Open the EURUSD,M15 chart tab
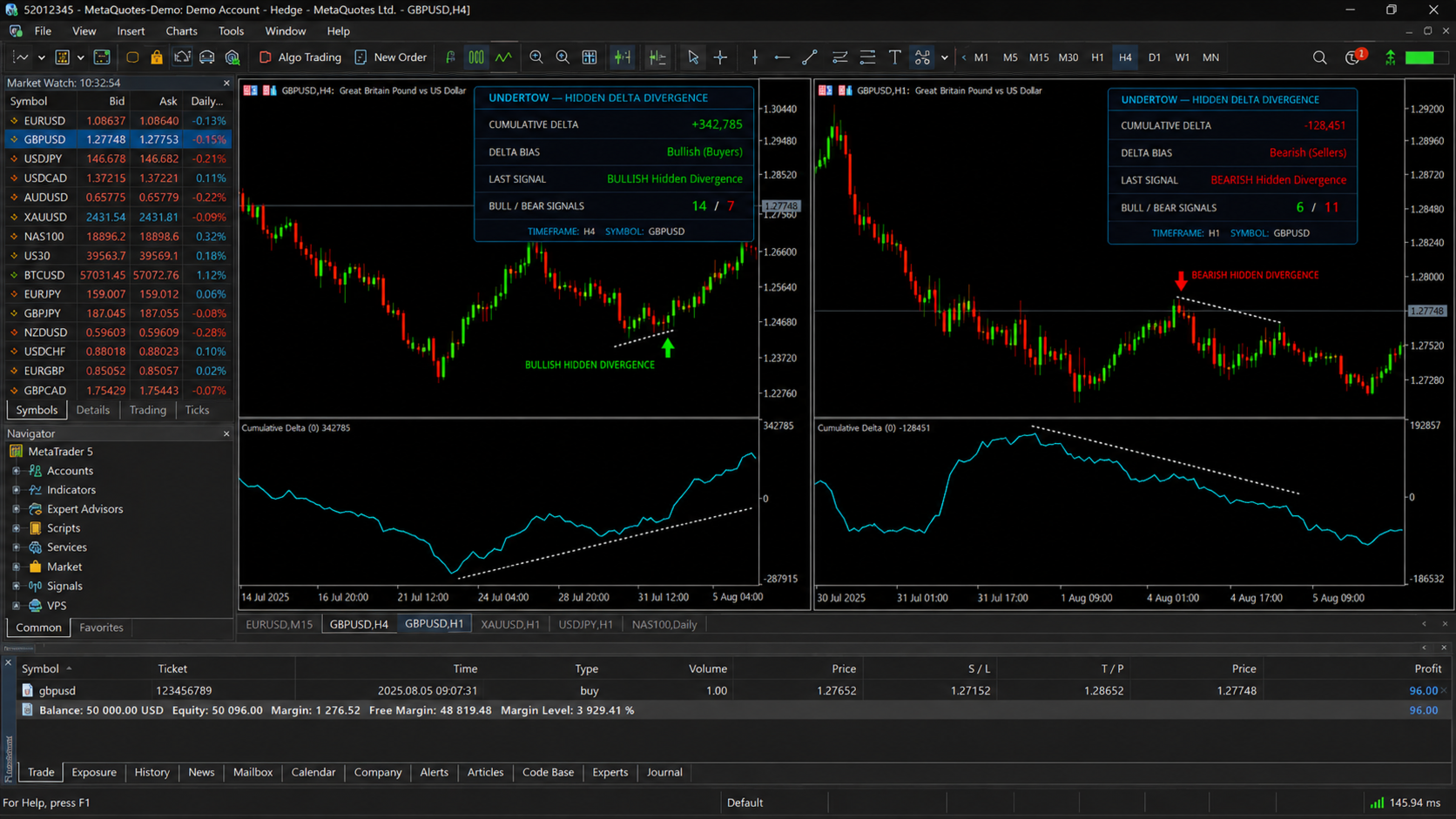 tap(280, 624)
